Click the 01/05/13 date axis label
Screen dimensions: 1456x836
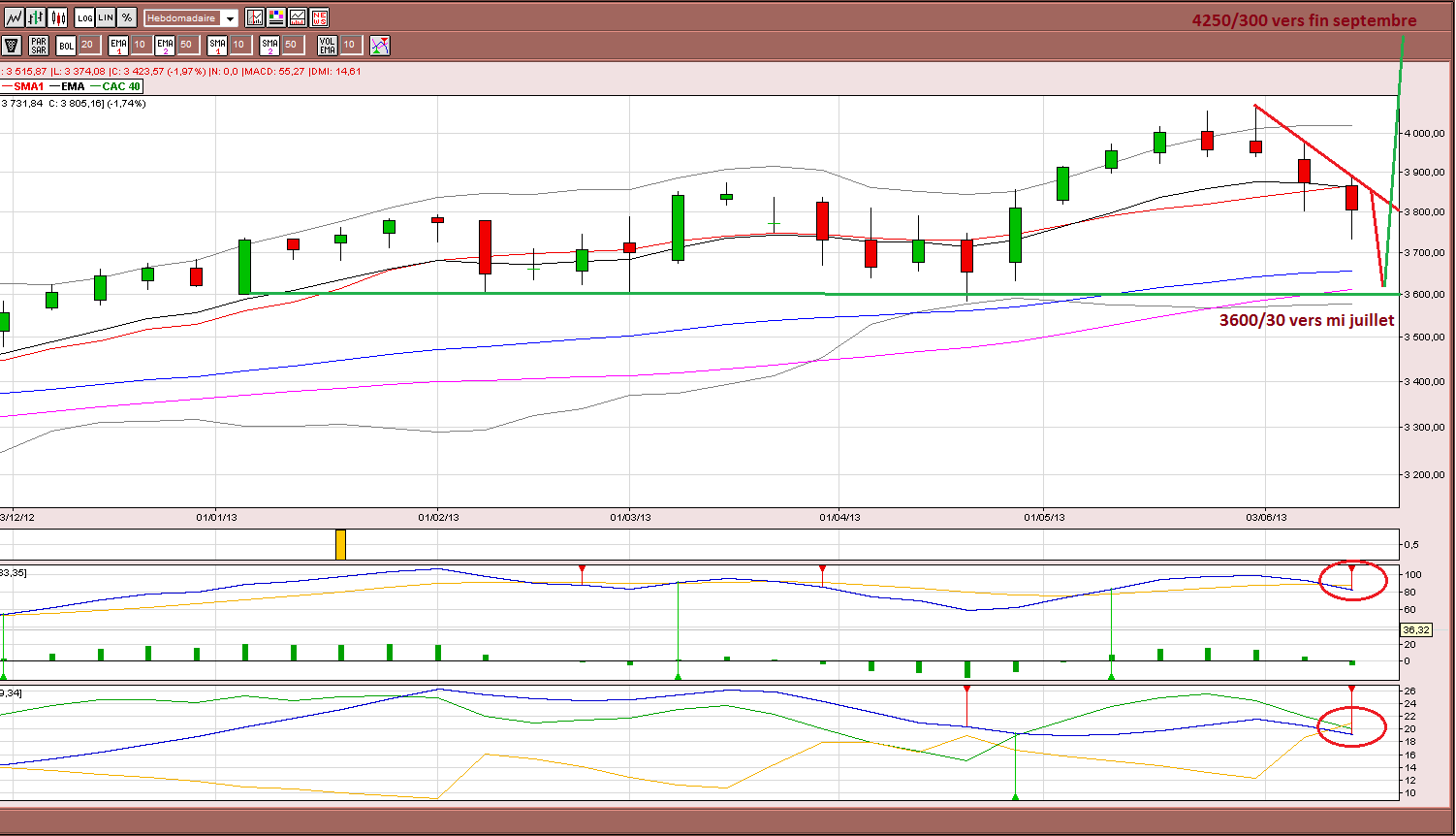click(1044, 517)
